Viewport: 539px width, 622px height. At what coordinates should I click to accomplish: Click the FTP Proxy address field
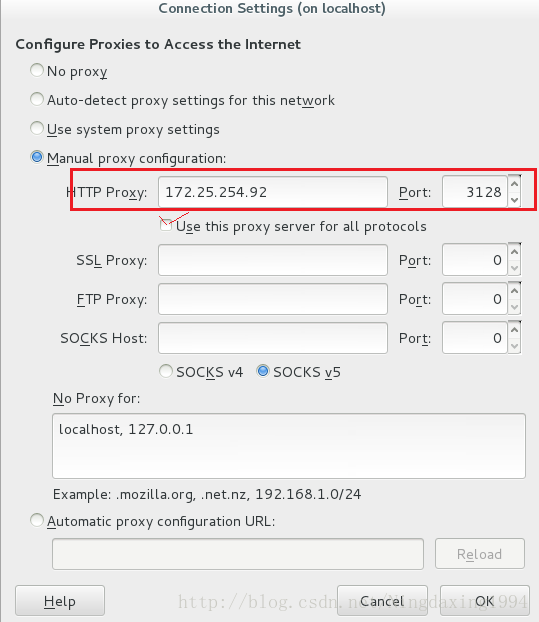point(273,299)
